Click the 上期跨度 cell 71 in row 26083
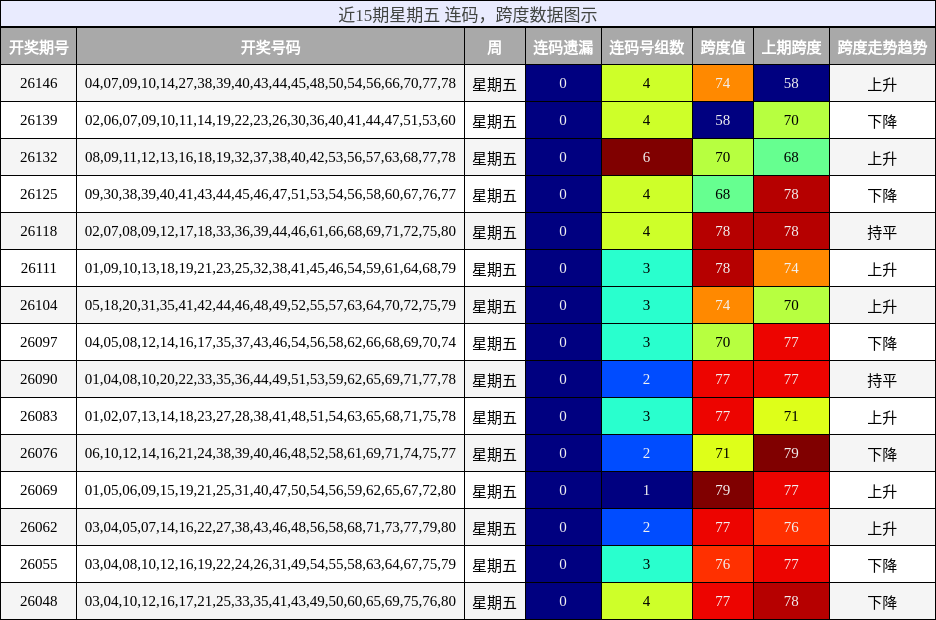The image size is (936, 620). click(x=791, y=416)
